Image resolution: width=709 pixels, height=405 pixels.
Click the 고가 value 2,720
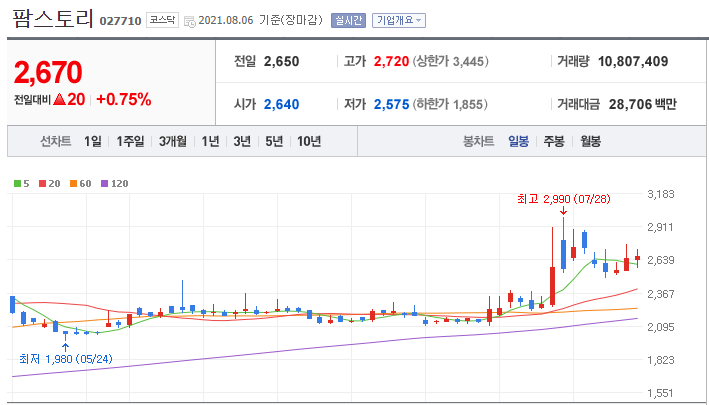[x=391, y=61]
